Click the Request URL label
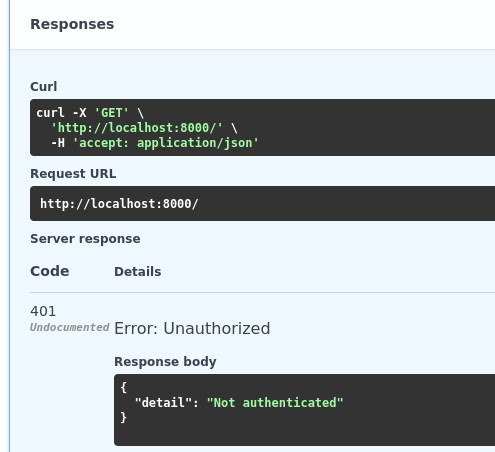Screen dimensions: 495x452 pyautogui.click(x=73, y=174)
